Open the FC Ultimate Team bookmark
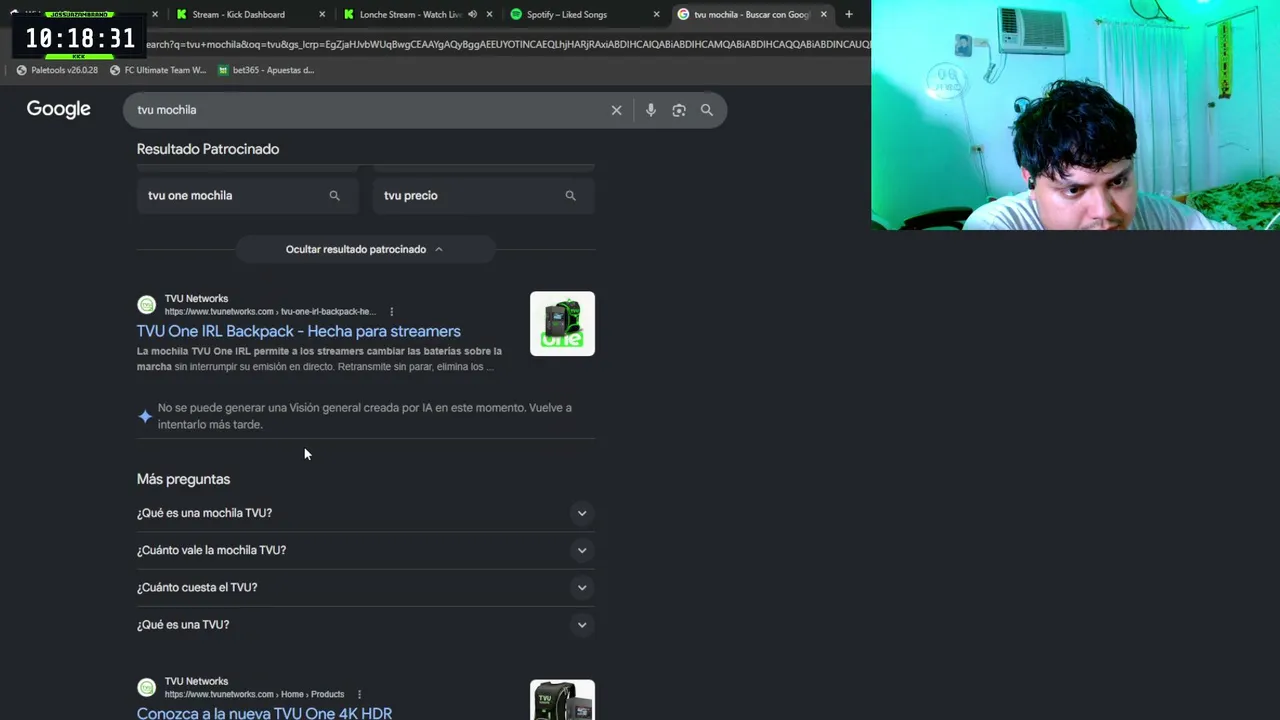The image size is (1280, 720). (x=157, y=70)
